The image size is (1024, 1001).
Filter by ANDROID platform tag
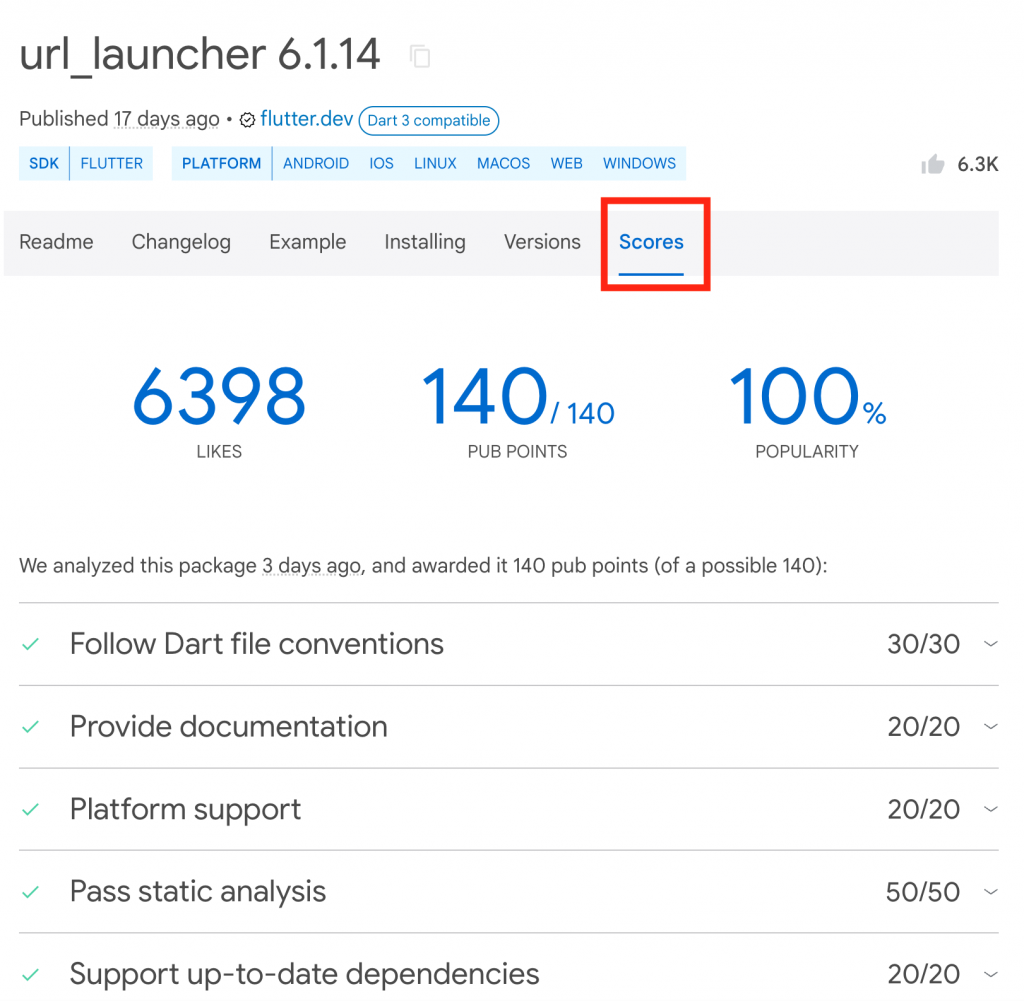[x=315, y=163]
